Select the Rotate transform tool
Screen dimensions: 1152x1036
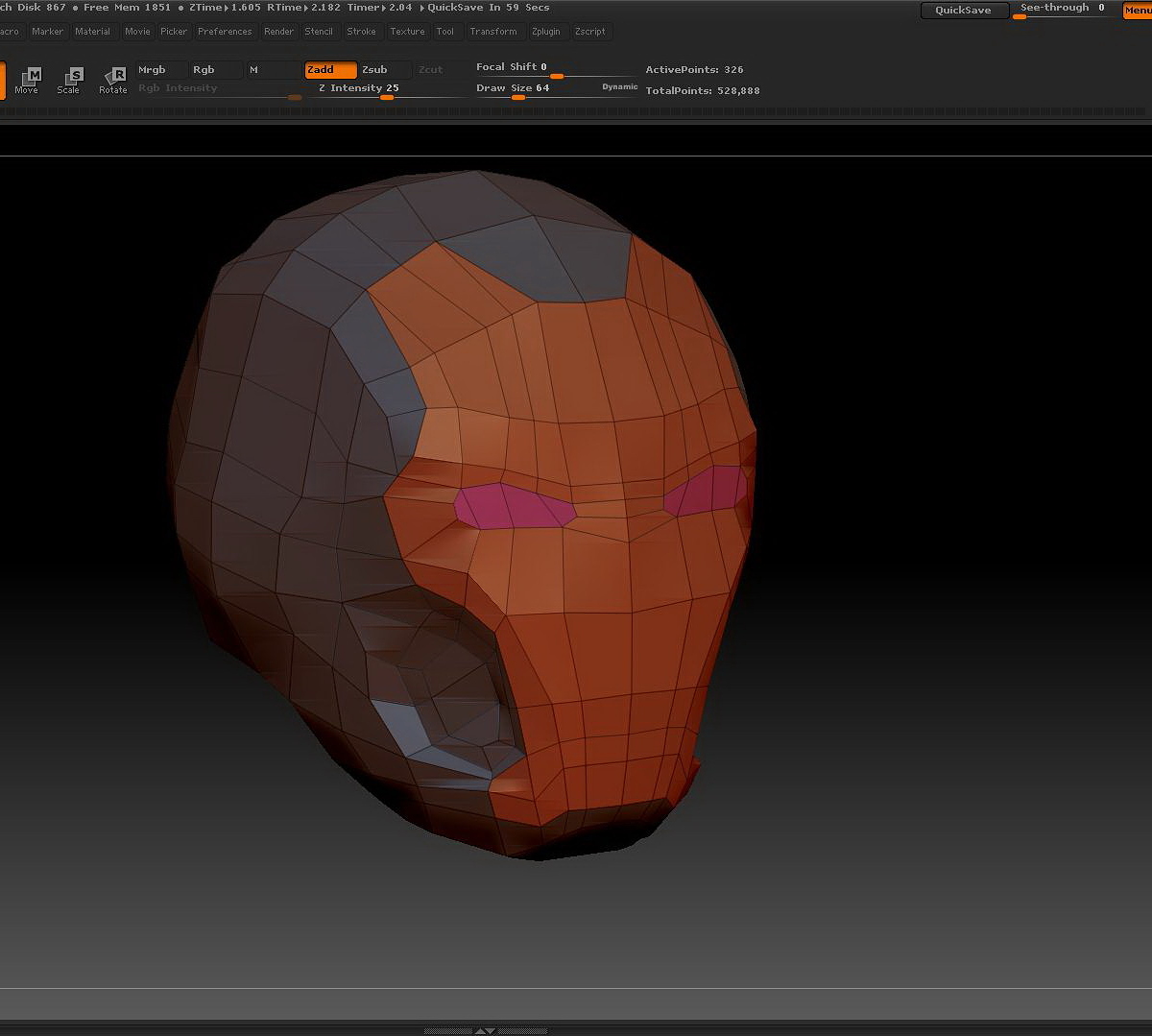coord(112,80)
